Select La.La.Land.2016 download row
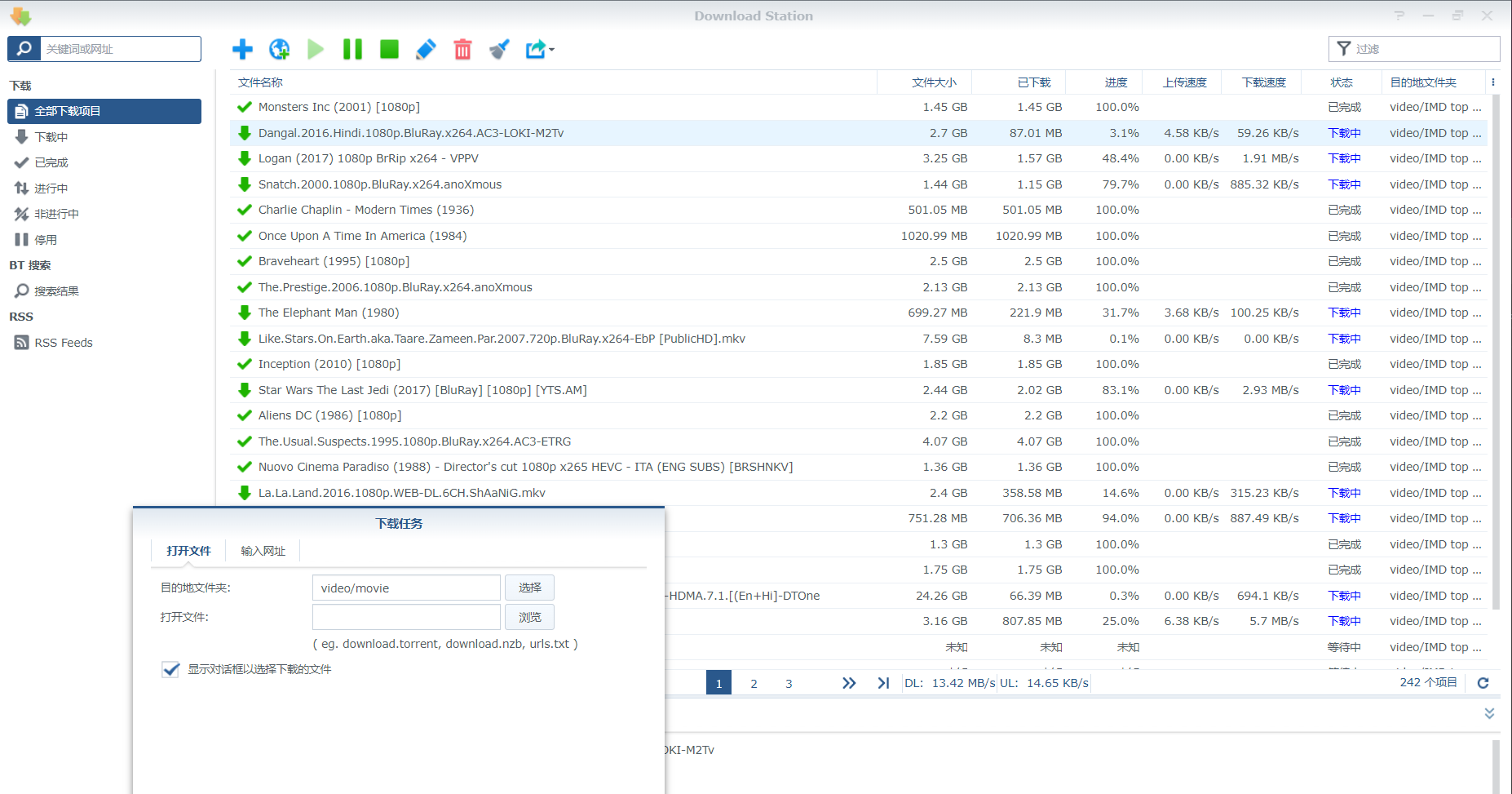The width and height of the screenshot is (1512, 794). tap(859, 493)
